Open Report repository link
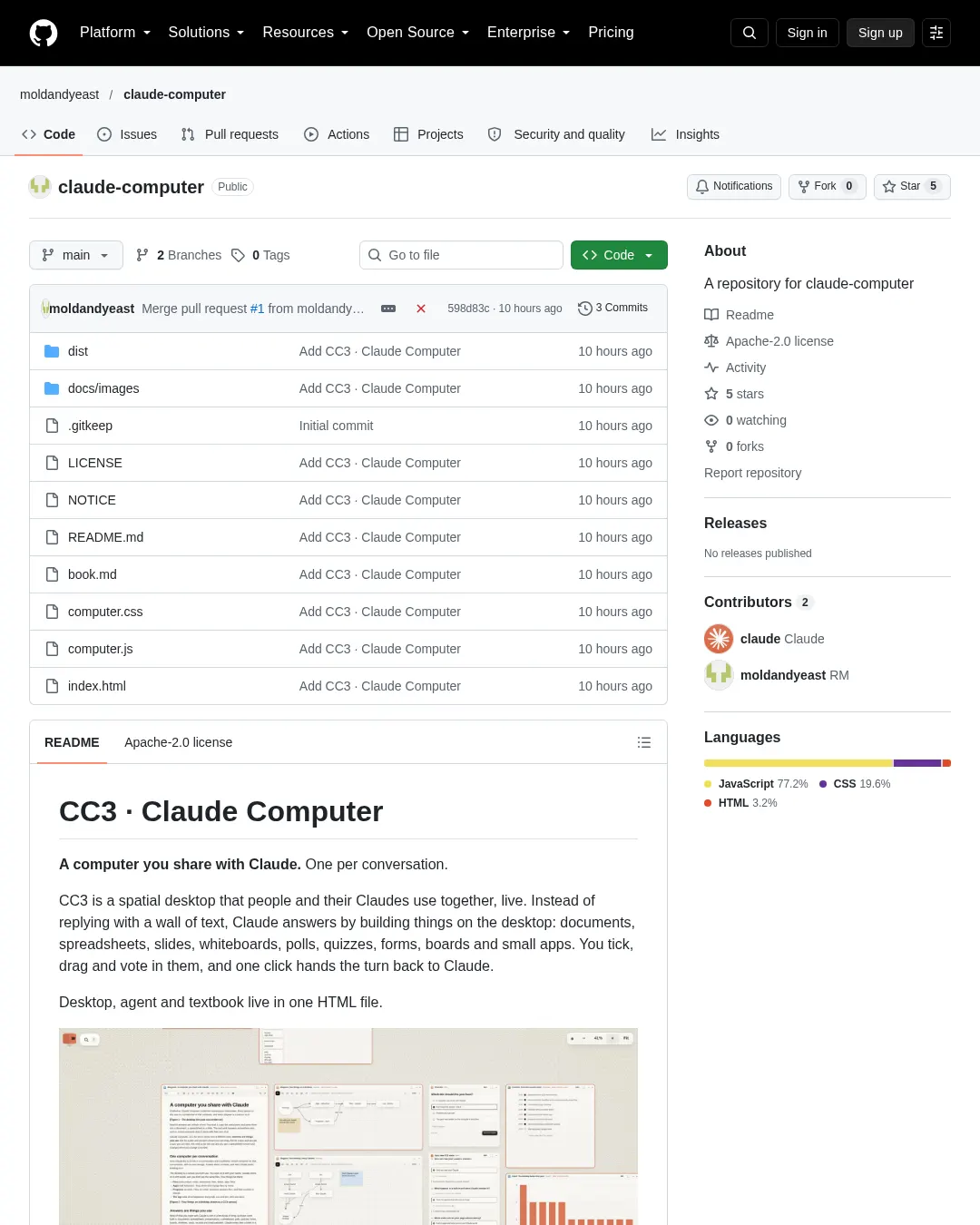The image size is (980, 1225). tap(752, 473)
